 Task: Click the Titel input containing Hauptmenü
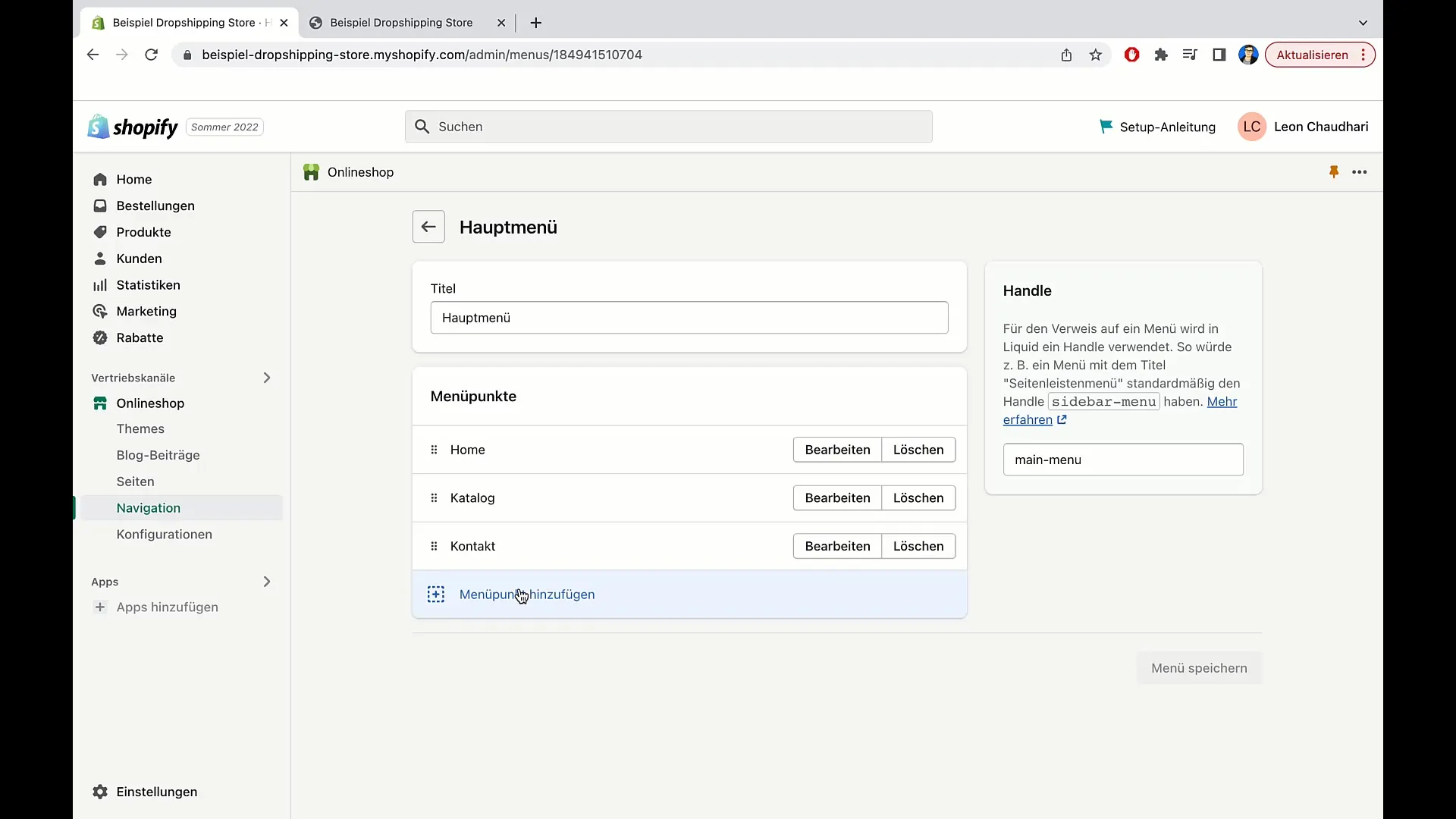tap(689, 318)
